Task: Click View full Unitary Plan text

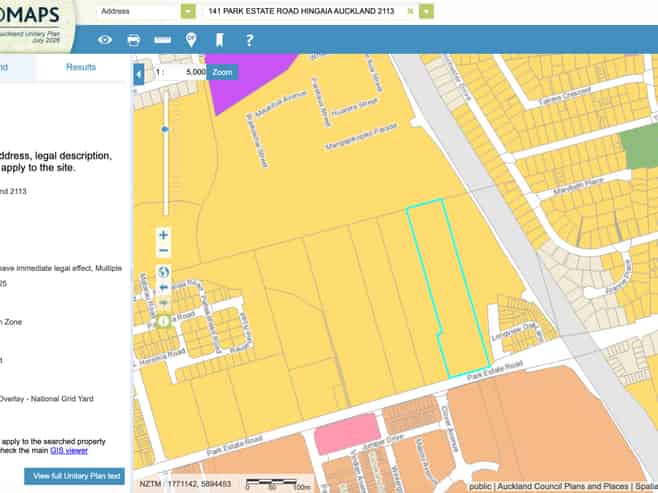Action: point(74,476)
